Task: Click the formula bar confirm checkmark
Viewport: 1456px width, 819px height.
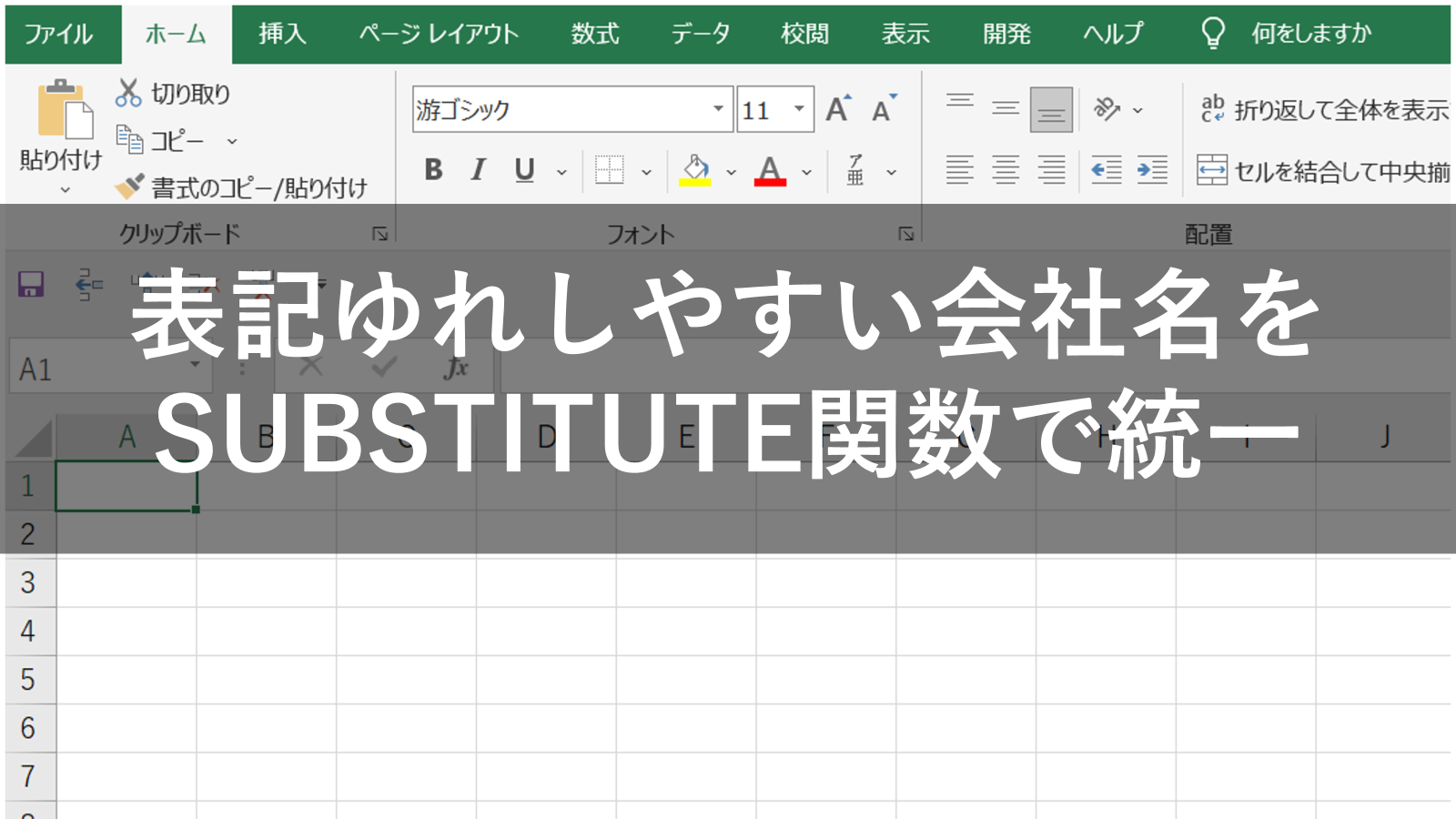Action: tap(383, 368)
